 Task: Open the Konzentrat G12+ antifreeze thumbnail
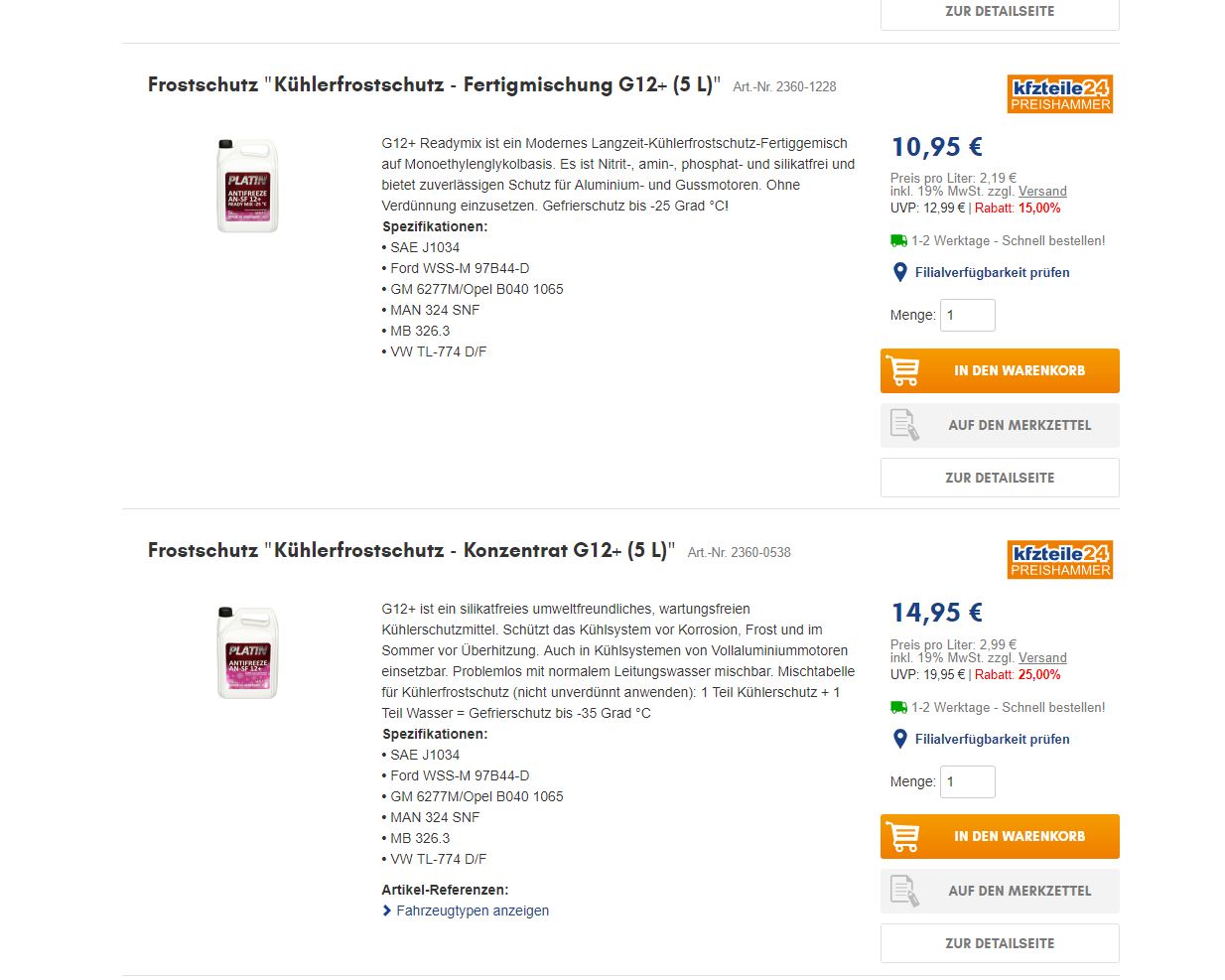point(247,653)
